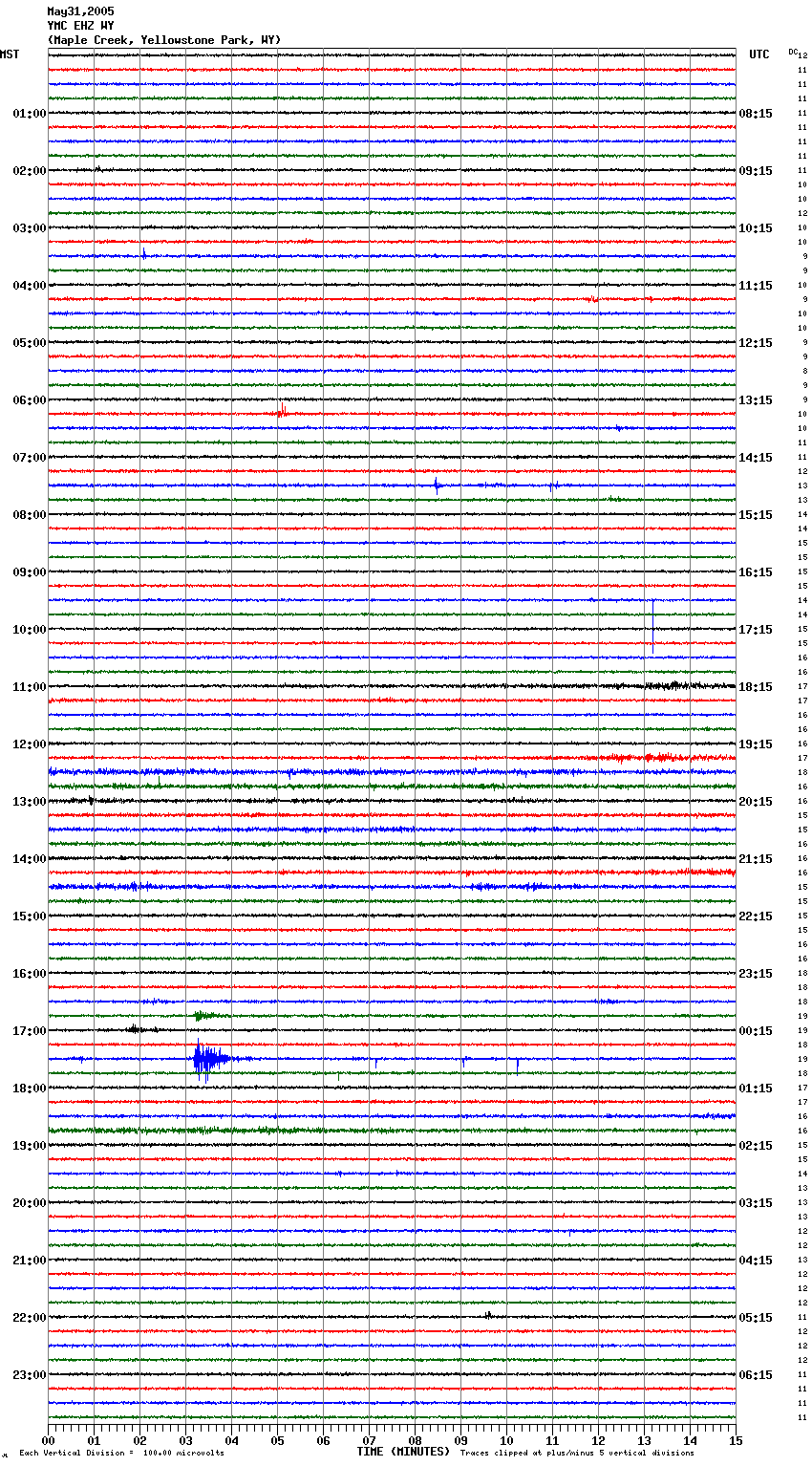The width and height of the screenshot is (812, 1466).
Task: Click the 05:15 UTC time label
Action: click(756, 1318)
